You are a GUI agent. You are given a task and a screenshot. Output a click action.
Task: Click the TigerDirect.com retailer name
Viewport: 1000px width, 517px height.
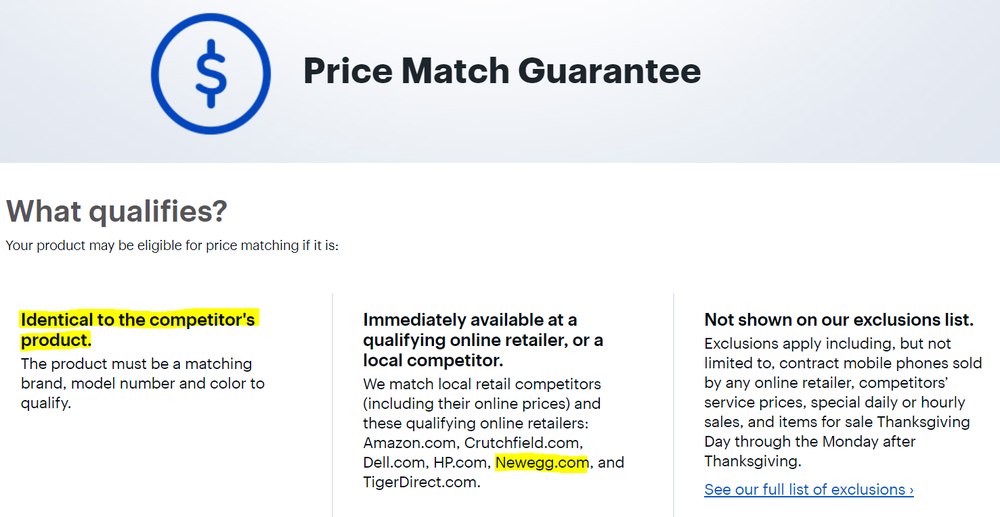click(x=421, y=483)
